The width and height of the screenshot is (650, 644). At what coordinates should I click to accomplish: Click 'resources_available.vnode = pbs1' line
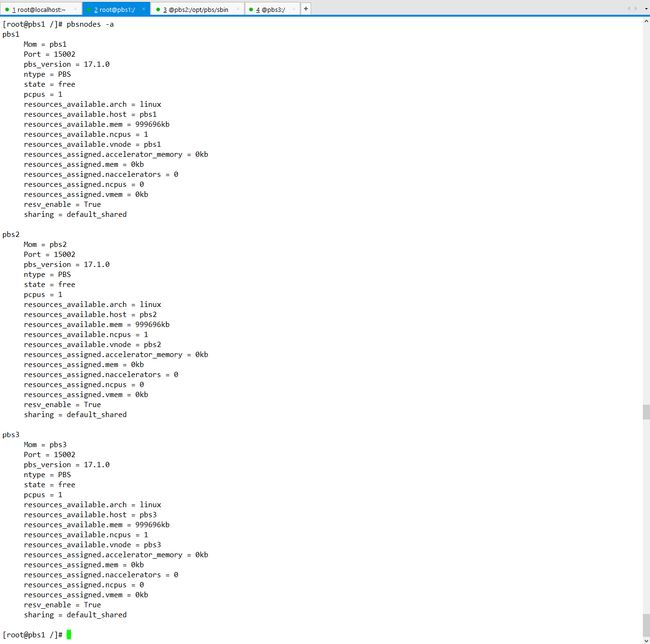[x=92, y=144]
